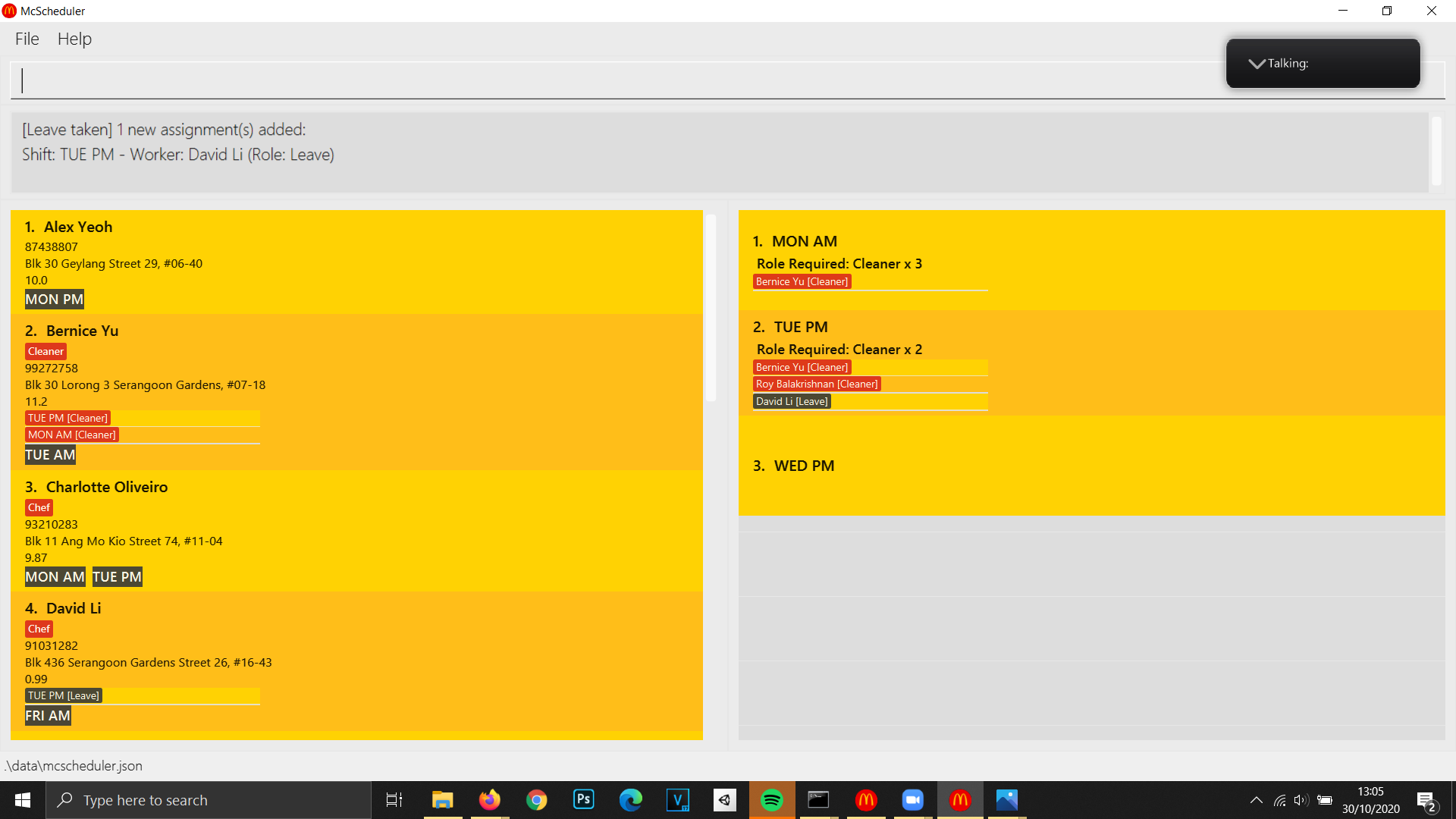This screenshot has width=1456, height=819.
Task: Click the result display scrollbar
Action: (x=1436, y=150)
